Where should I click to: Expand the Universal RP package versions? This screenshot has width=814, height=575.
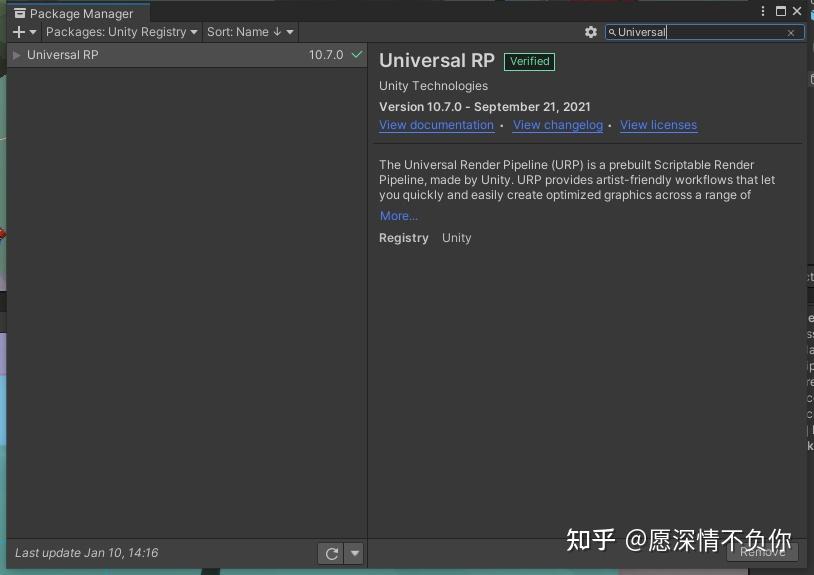(x=17, y=55)
